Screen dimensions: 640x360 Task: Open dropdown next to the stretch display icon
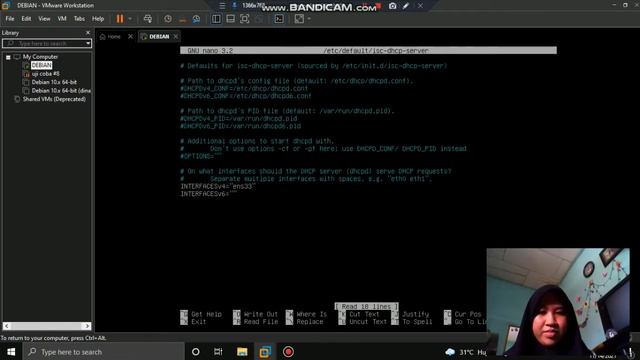(309, 19)
